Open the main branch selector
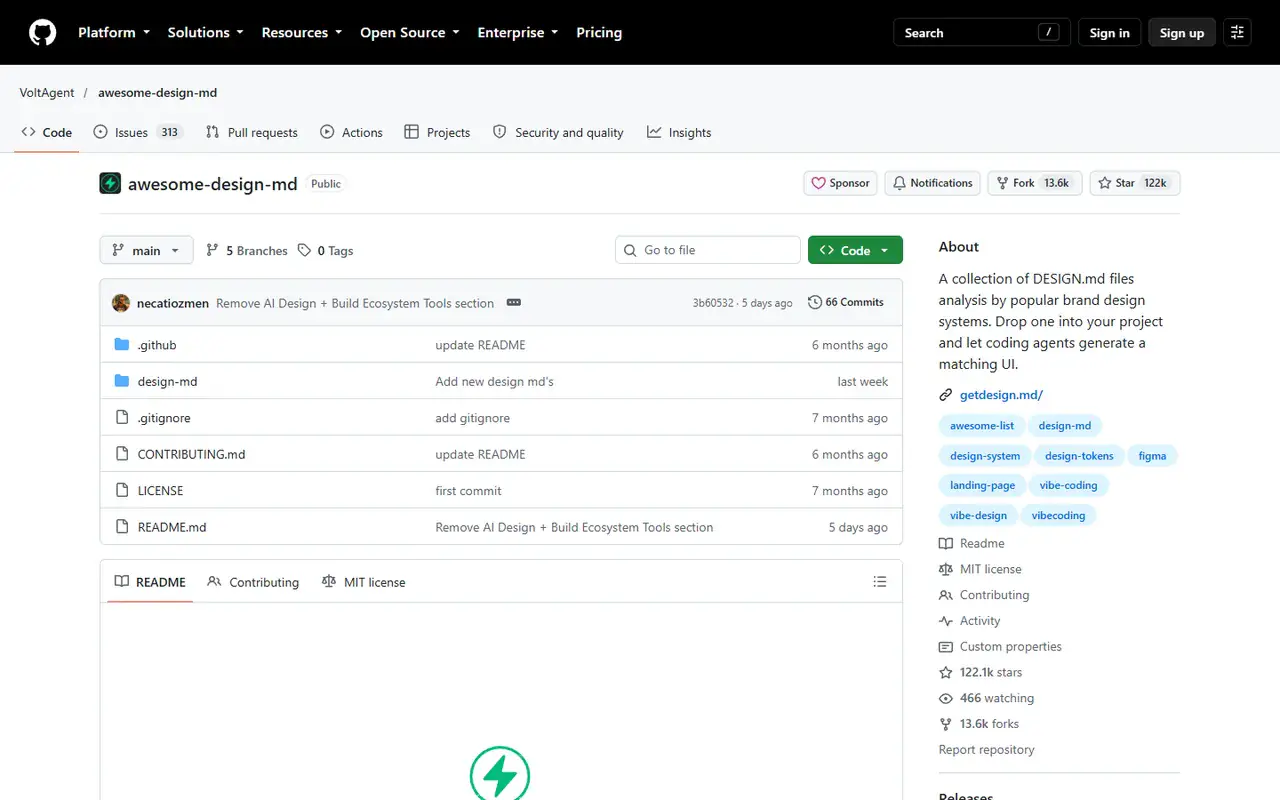 [146, 250]
